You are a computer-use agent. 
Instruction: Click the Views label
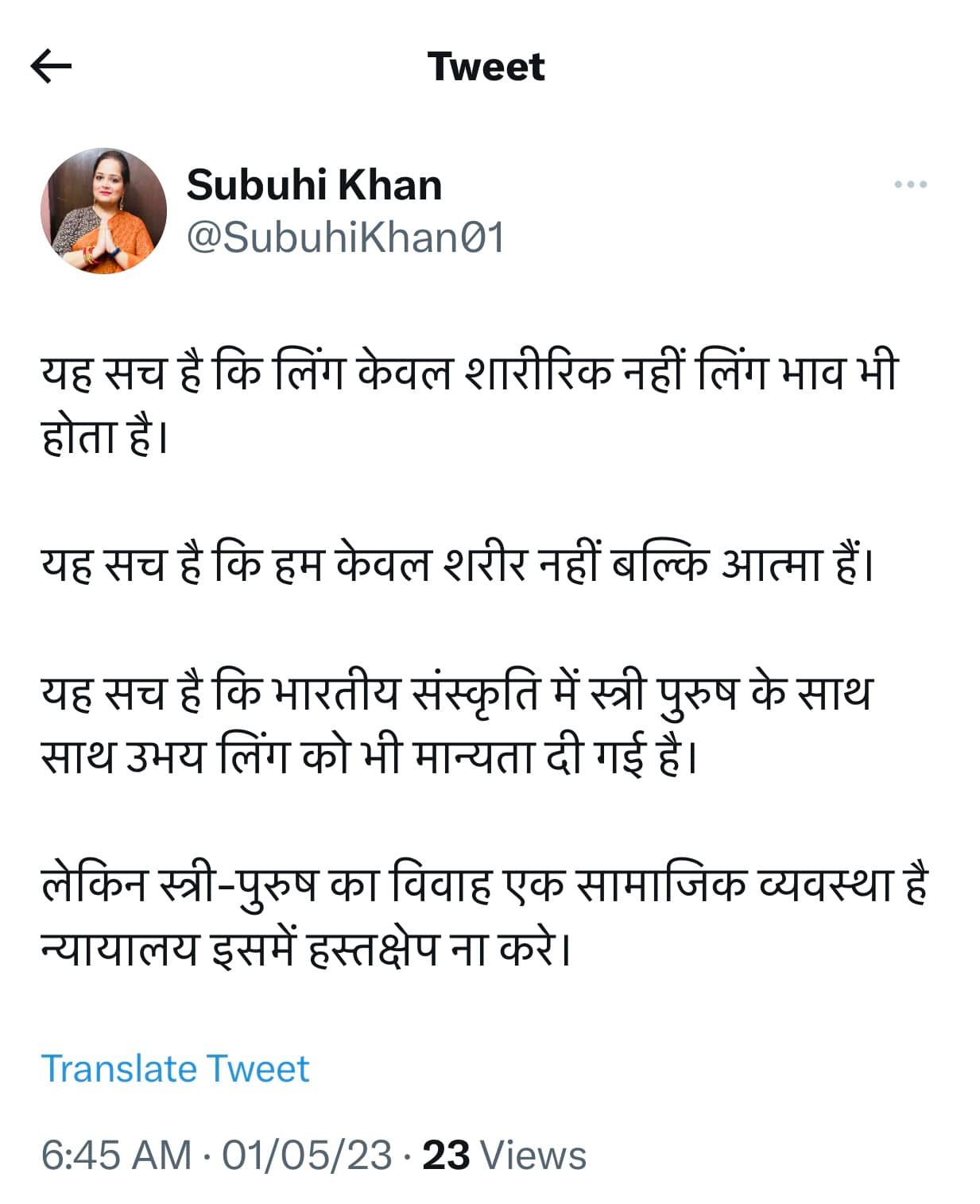[x=534, y=1155]
